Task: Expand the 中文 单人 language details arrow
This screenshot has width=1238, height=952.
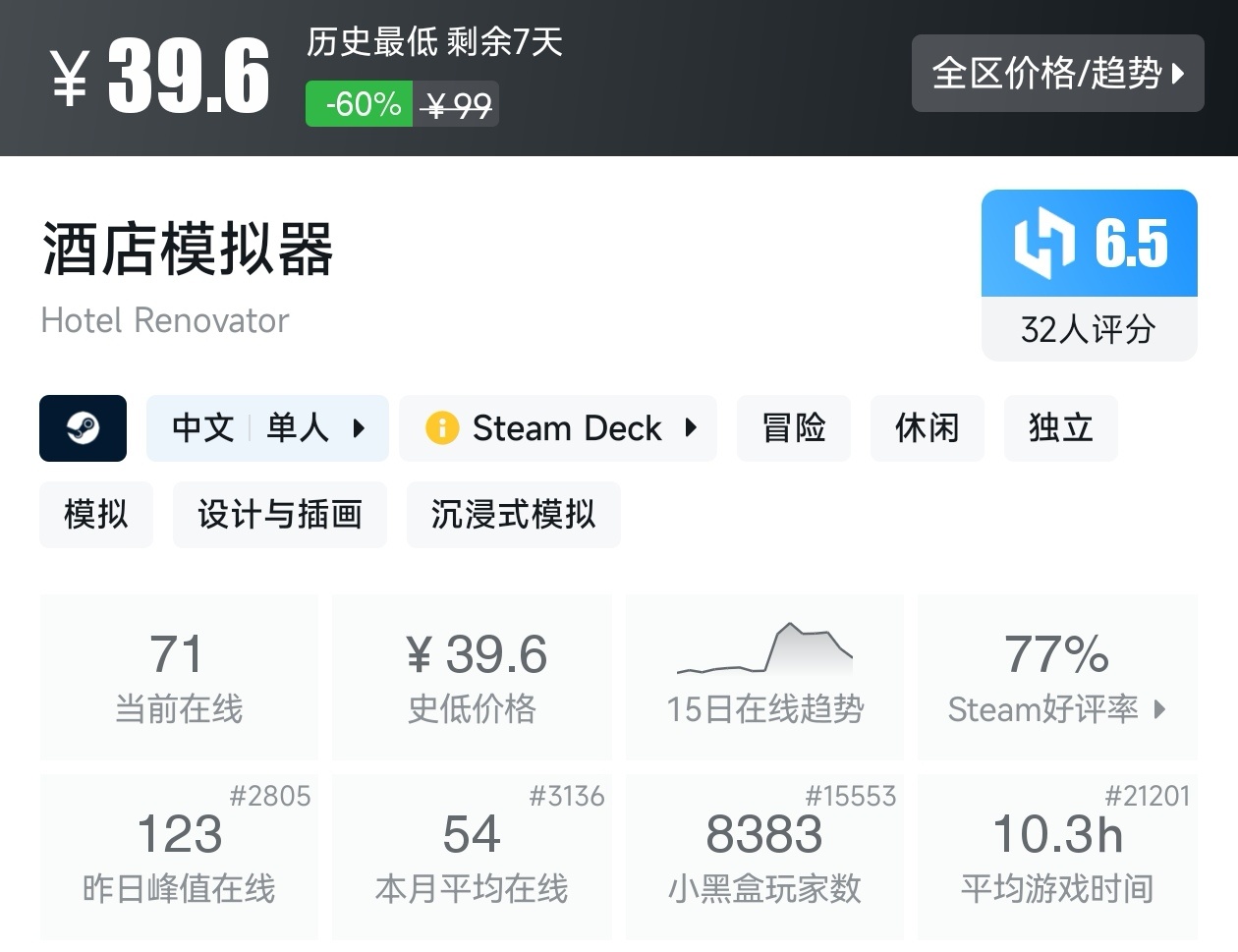Action: [x=359, y=428]
